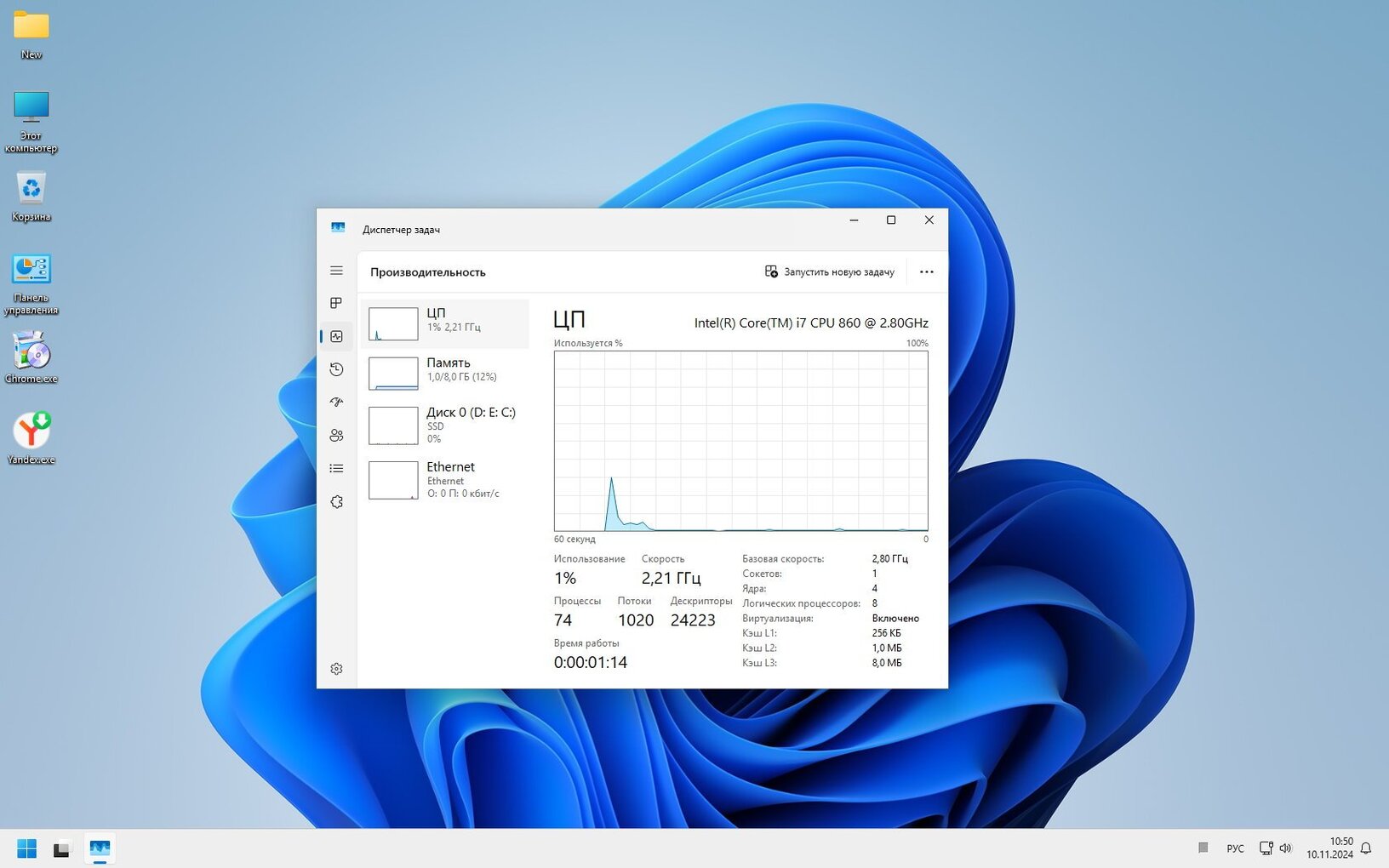This screenshot has height=868, width=1389.
Task: Open the Services page puzzle icon
Action: (x=336, y=501)
